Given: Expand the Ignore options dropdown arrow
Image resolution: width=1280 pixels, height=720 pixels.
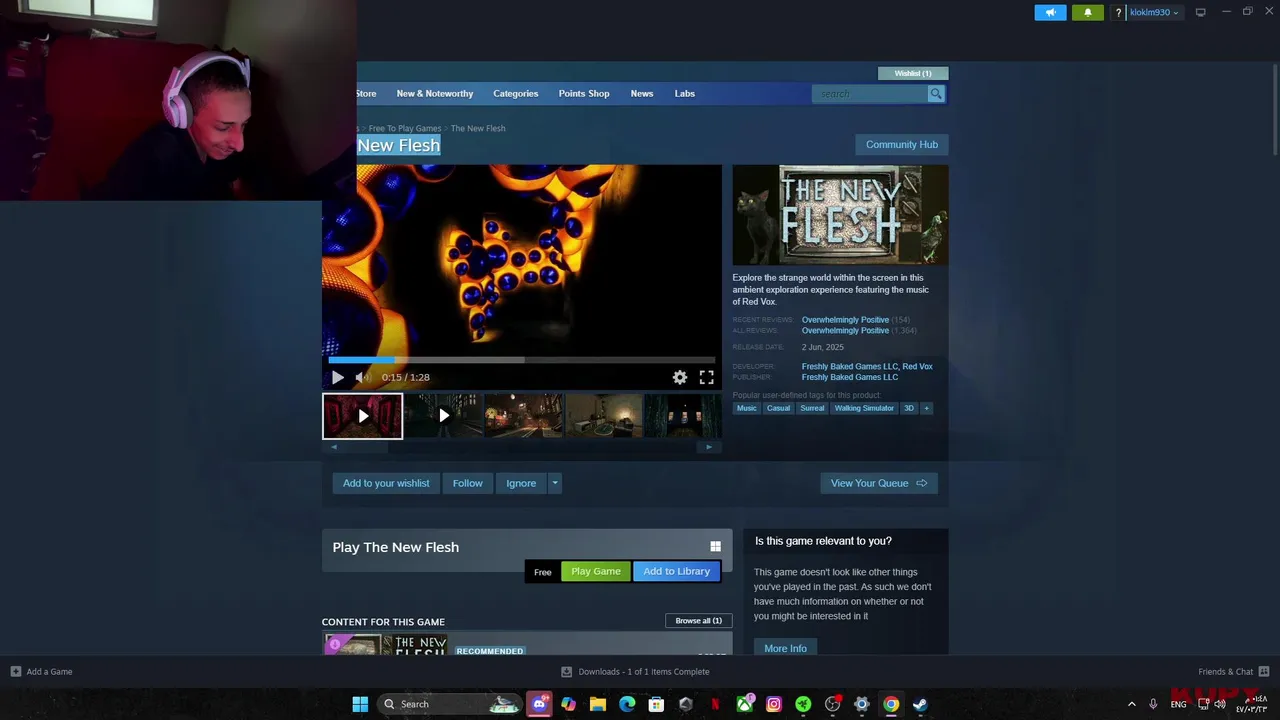Looking at the screenshot, I should tap(555, 483).
